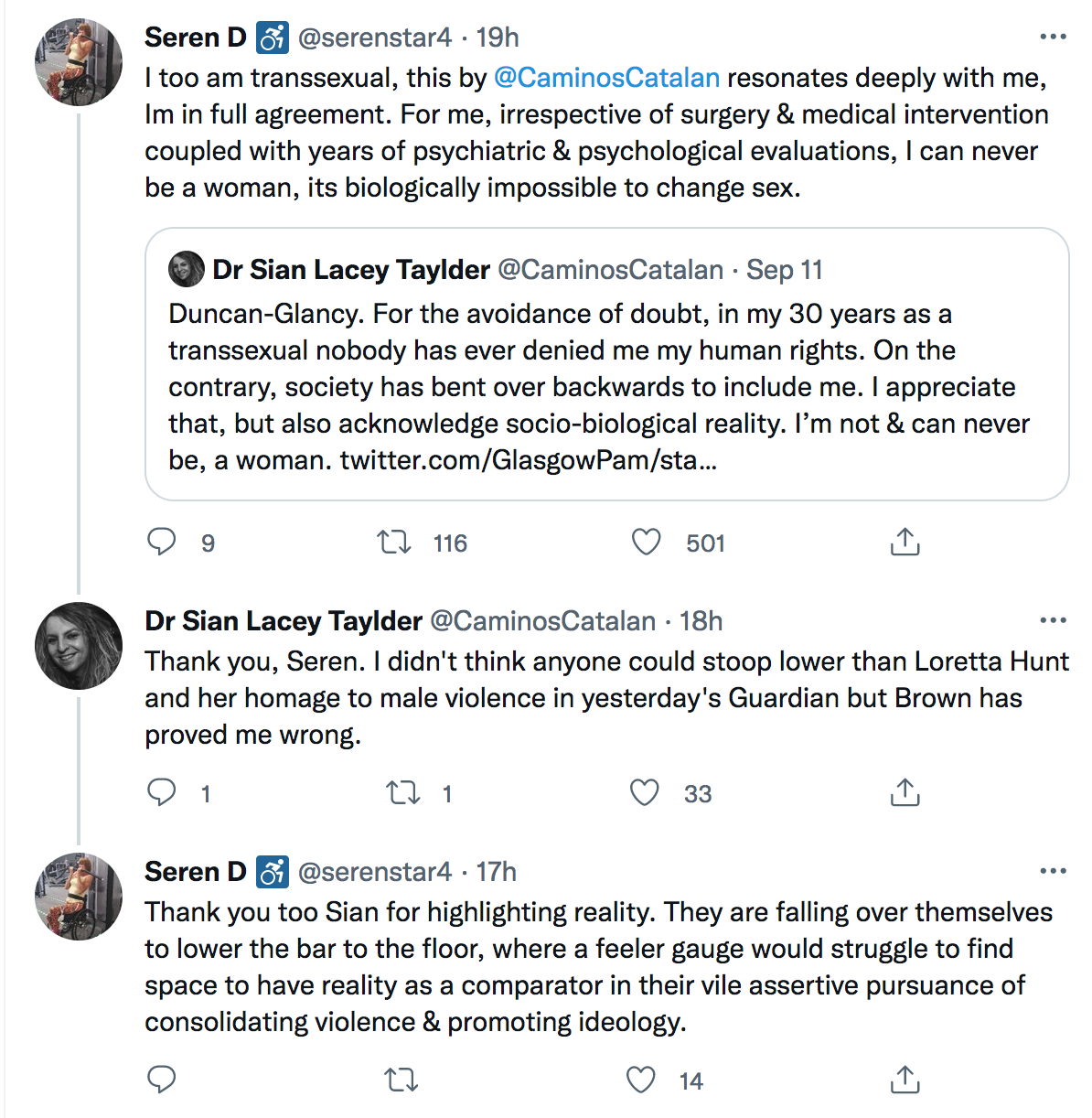
Task: Retweet Seren D's 17h tweet
Action: (x=401, y=1080)
